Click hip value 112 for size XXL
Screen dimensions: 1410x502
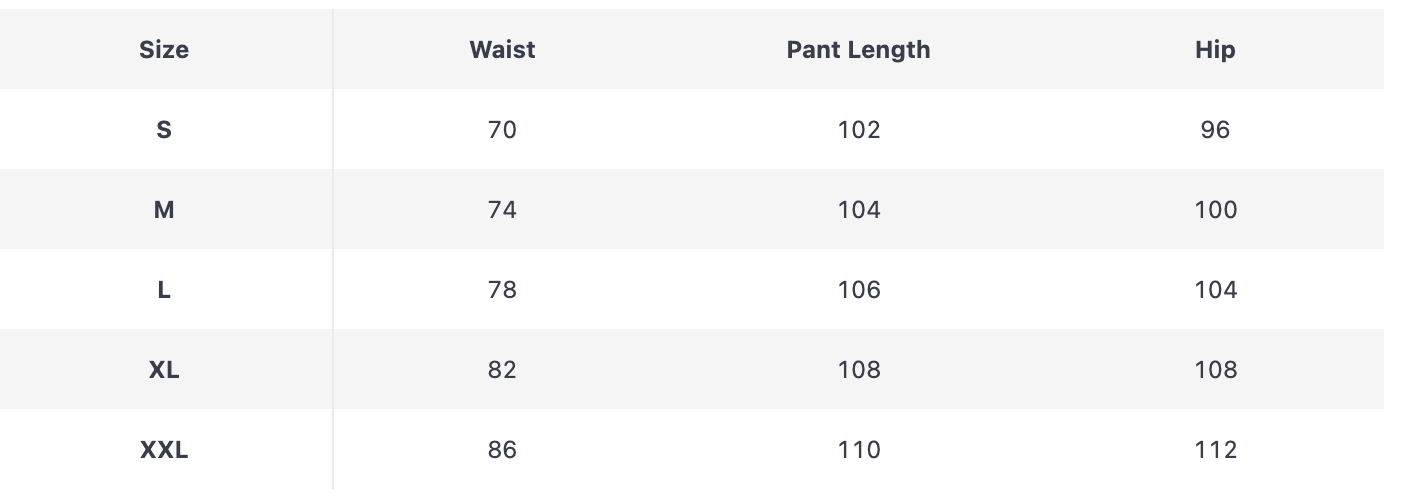coord(1215,450)
